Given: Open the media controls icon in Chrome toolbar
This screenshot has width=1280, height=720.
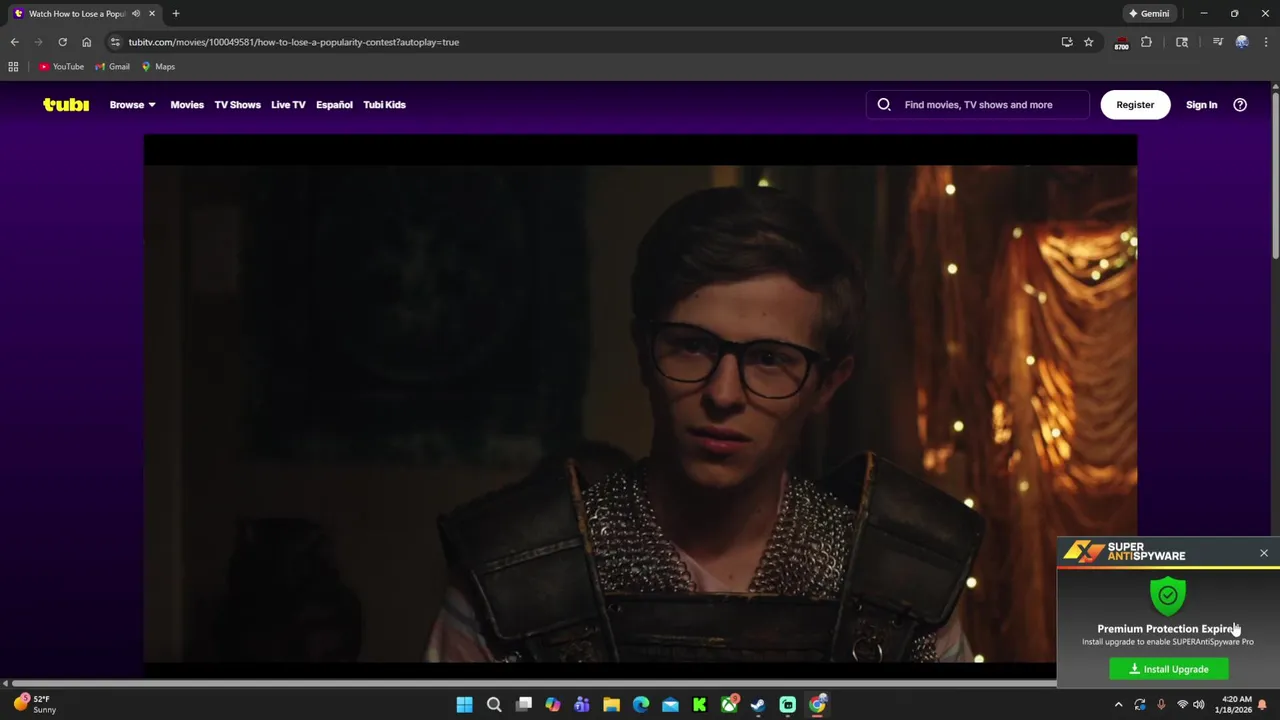Looking at the screenshot, I should [x=1217, y=42].
